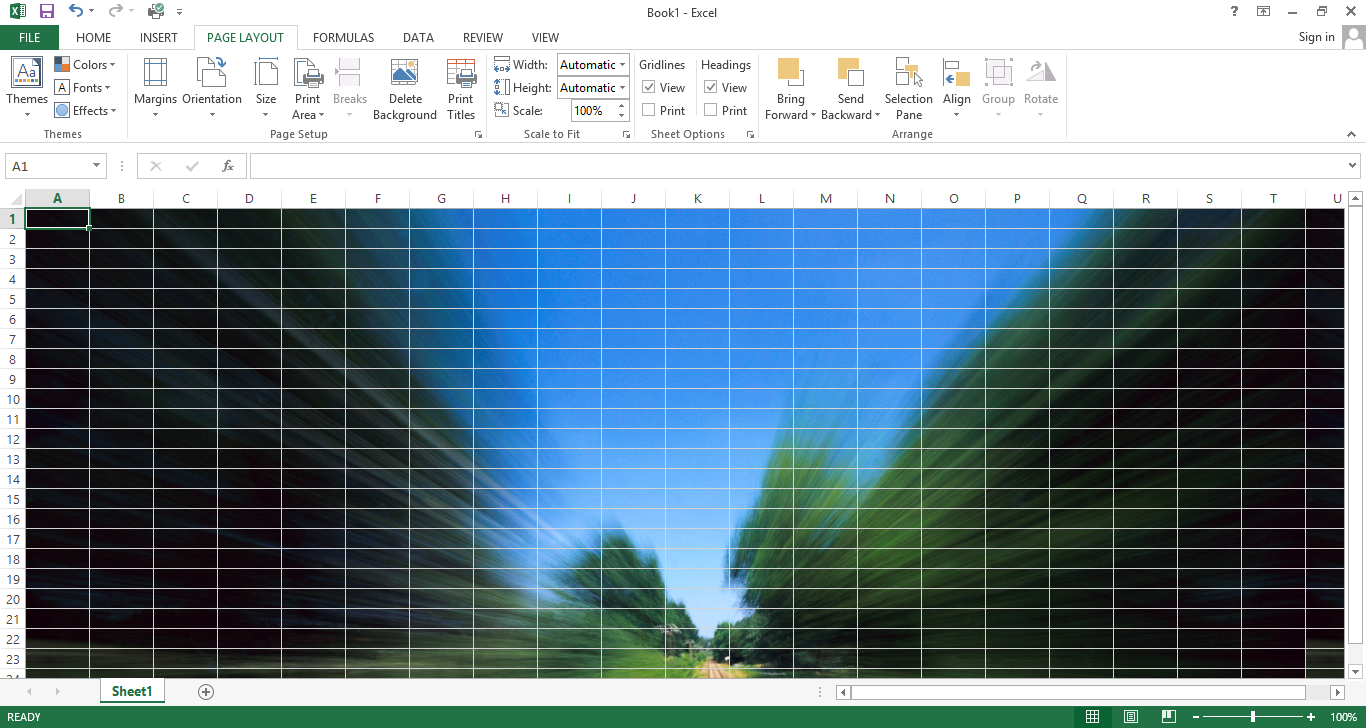The width and height of the screenshot is (1366, 728).
Task: Click the Name Box showing A1
Action: [x=48, y=166]
